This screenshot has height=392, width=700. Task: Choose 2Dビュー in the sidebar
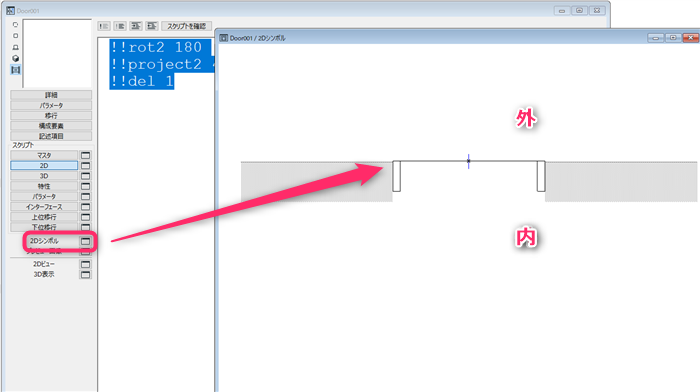tap(44, 264)
